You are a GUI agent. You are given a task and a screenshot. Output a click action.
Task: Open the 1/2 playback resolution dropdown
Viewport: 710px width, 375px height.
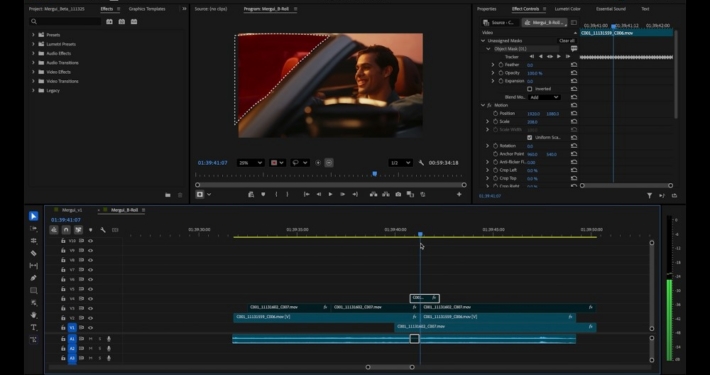[400, 163]
